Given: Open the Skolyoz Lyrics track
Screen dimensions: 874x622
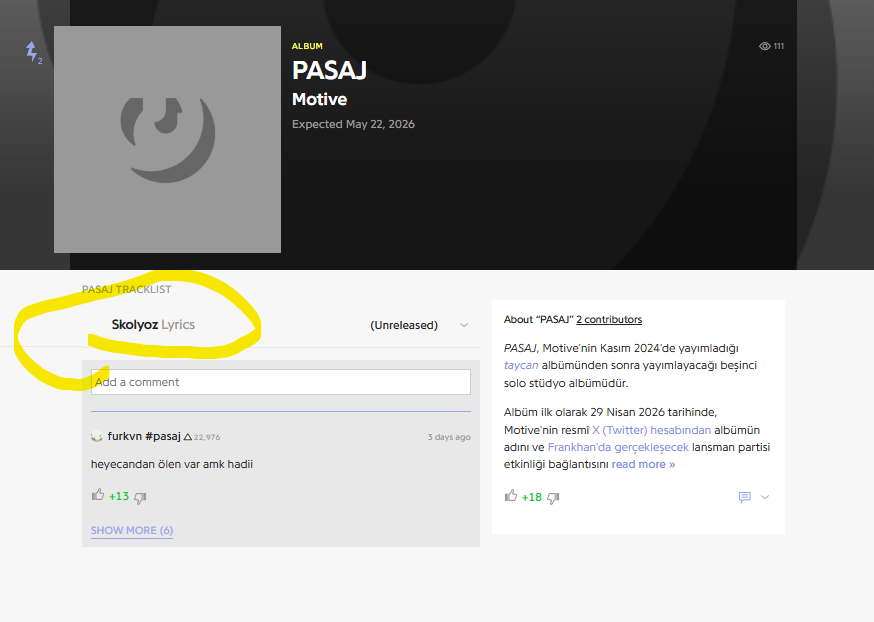Looking at the screenshot, I should coord(153,324).
